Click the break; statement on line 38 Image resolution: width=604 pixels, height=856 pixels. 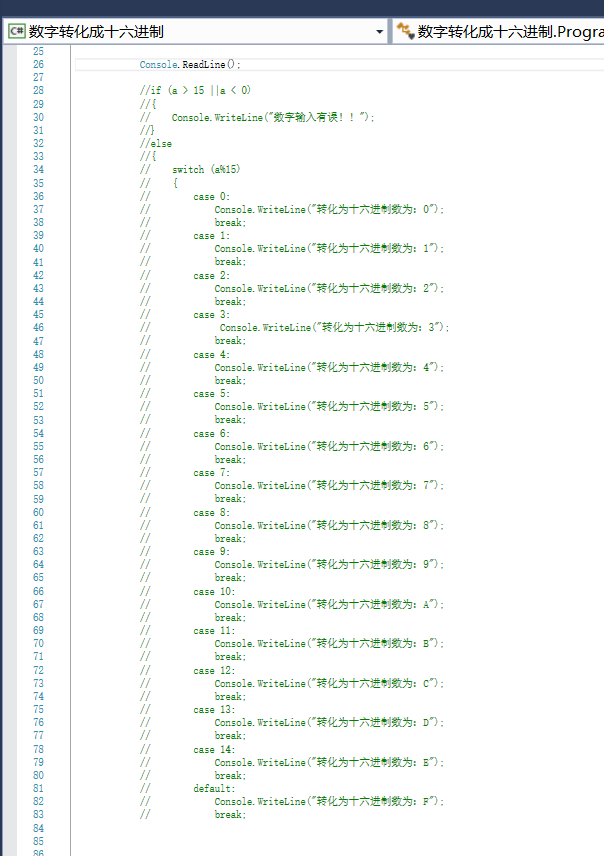point(230,223)
